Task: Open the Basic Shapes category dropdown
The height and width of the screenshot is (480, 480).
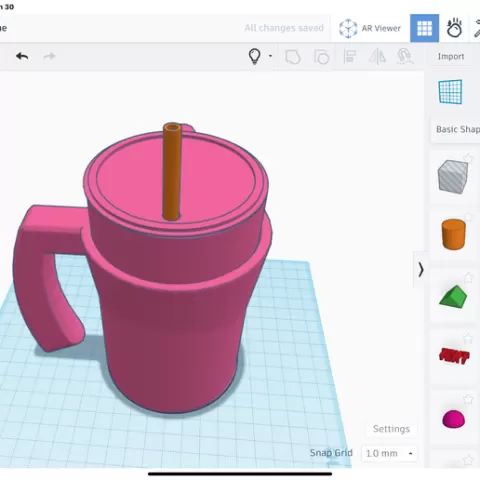Action: click(457, 129)
